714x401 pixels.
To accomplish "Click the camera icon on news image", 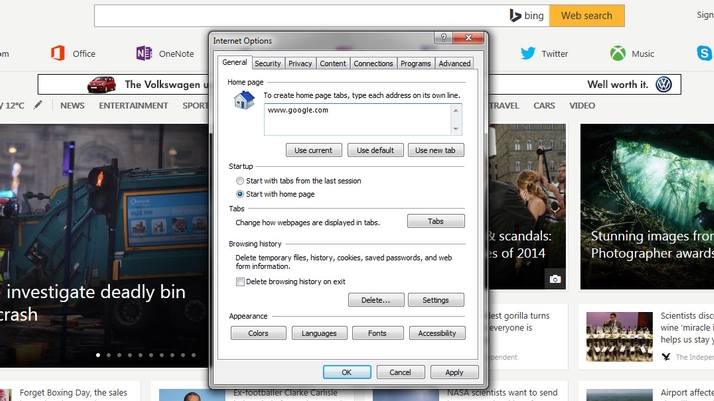I will tap(555, 279).
